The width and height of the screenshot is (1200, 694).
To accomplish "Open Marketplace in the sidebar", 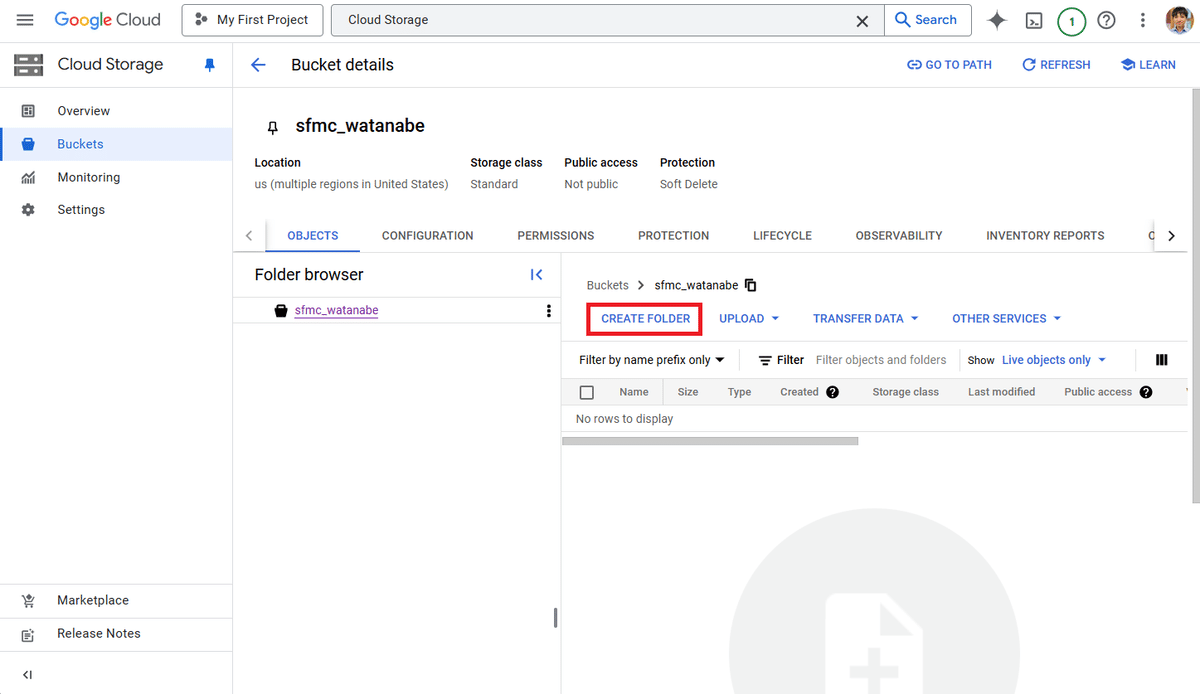I will click(x=116, y=600).
